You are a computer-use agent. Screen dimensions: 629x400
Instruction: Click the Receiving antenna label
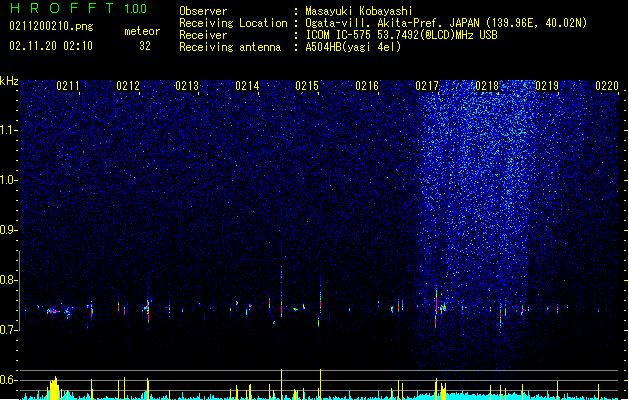tap(230, 47)
